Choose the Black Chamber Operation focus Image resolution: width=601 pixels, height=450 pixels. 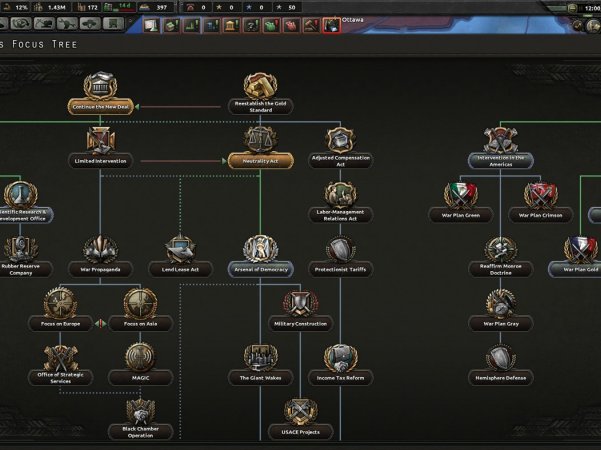(x=140, y=432)
